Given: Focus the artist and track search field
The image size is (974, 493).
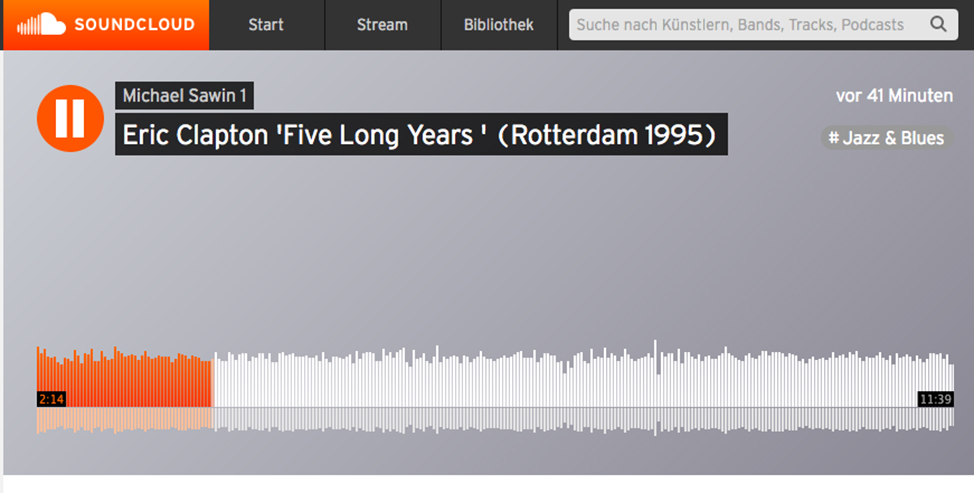Looking at the screenshot, I should coord(763,25).
